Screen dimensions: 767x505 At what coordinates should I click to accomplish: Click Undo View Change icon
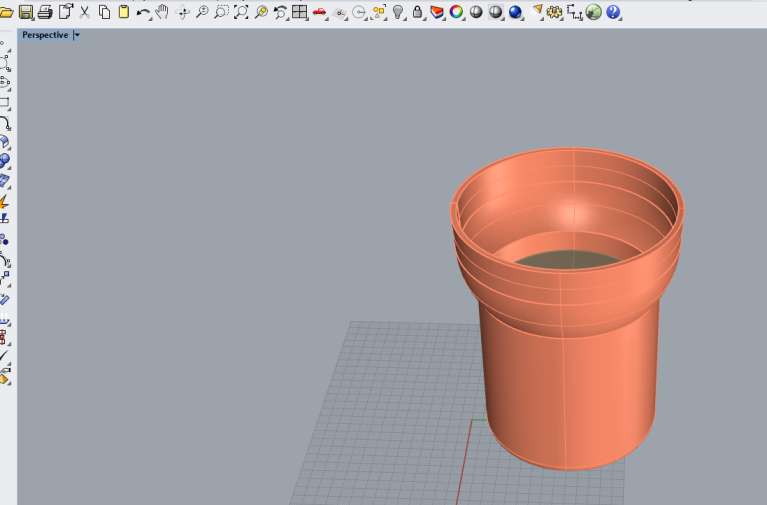pyautogui.click(x=280, y=12)
